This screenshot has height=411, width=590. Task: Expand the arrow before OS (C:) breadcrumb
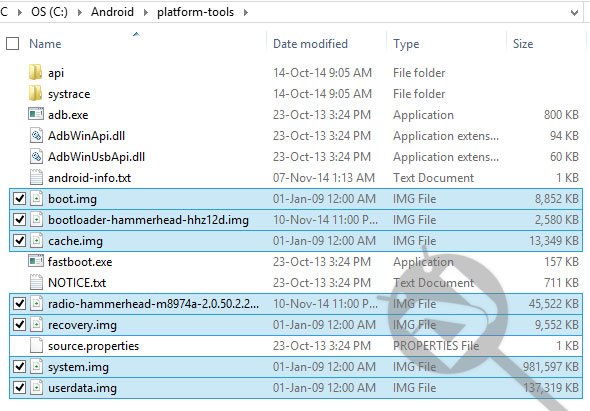19,12
